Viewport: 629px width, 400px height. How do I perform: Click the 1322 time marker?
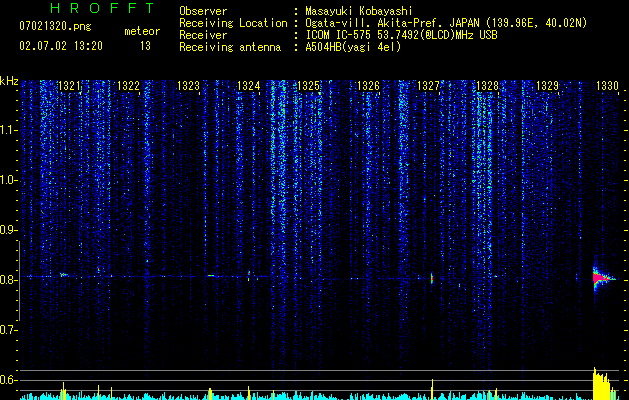(x=128, y=86)
